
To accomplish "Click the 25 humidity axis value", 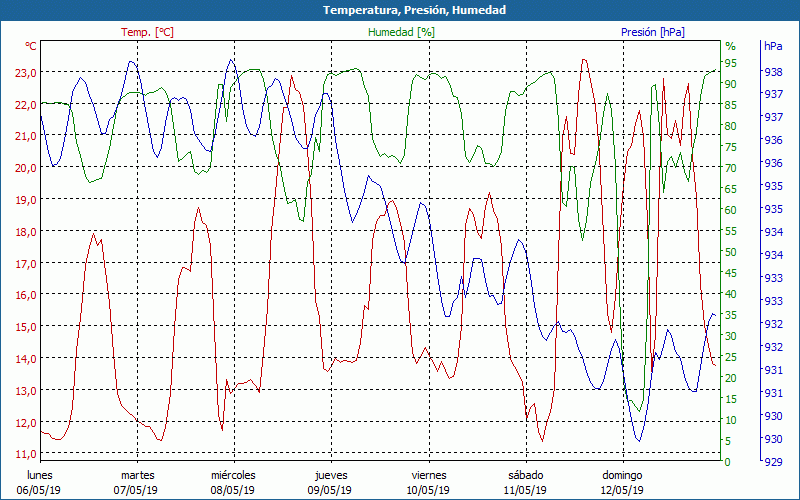I will (x=731, y=357).
